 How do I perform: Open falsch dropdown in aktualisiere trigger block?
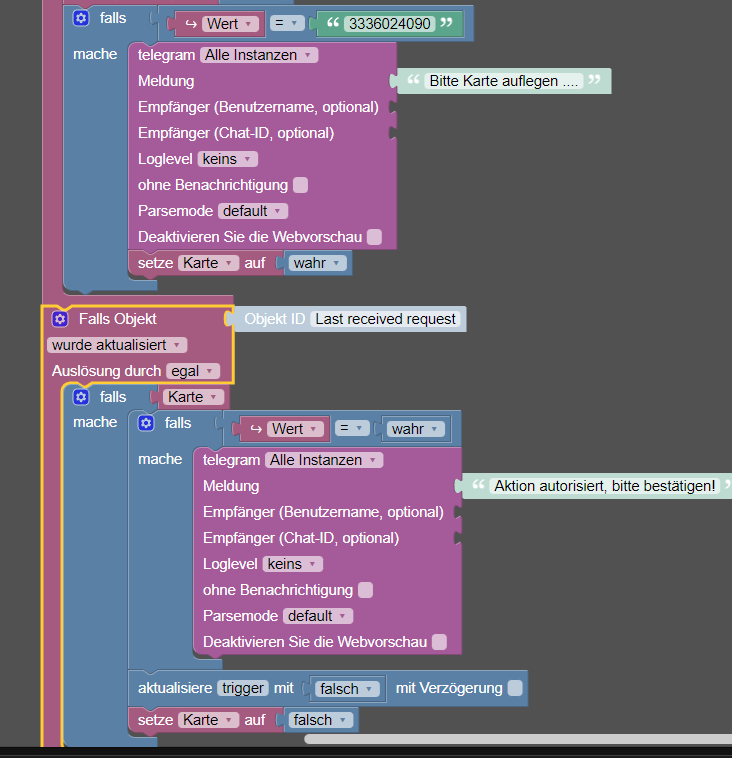click(x=347, y=689)
